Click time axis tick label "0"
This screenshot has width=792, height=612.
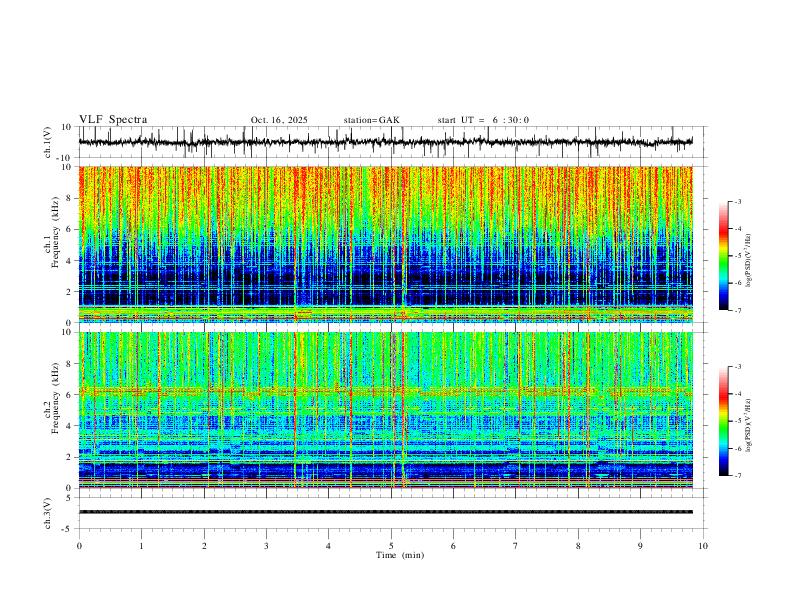pyautogui.click(x=79, y=546)
